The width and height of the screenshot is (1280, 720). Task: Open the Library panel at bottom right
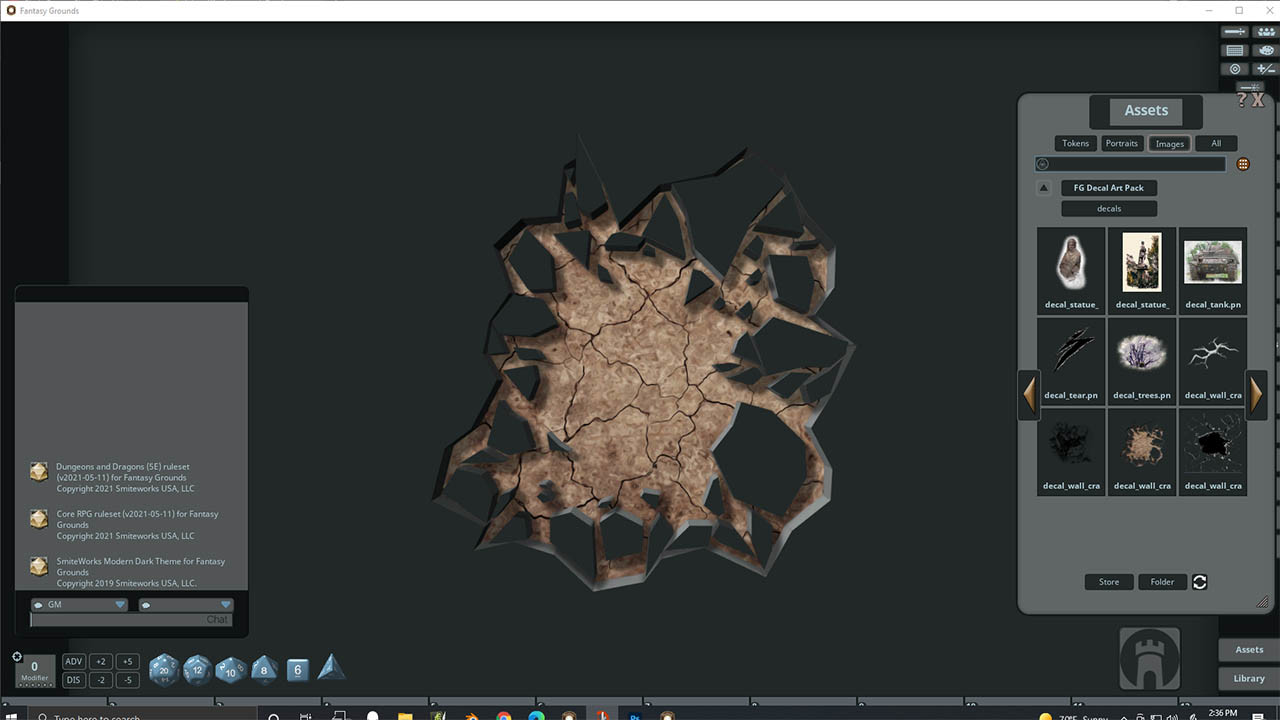1247,678
